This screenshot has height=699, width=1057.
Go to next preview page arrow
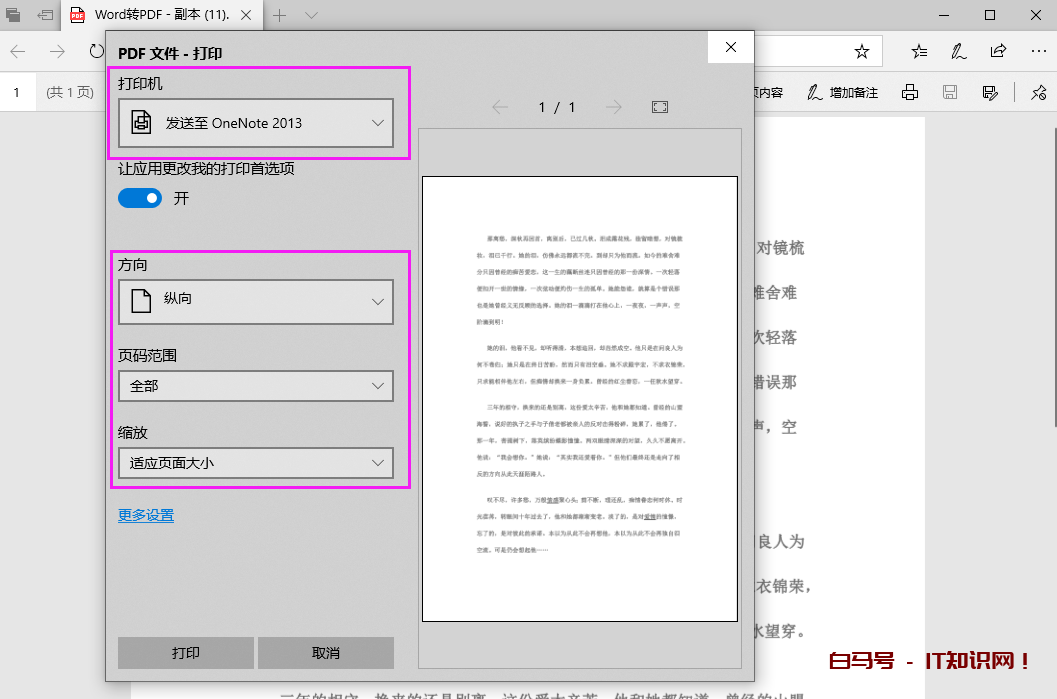click(x=614, y=107)
